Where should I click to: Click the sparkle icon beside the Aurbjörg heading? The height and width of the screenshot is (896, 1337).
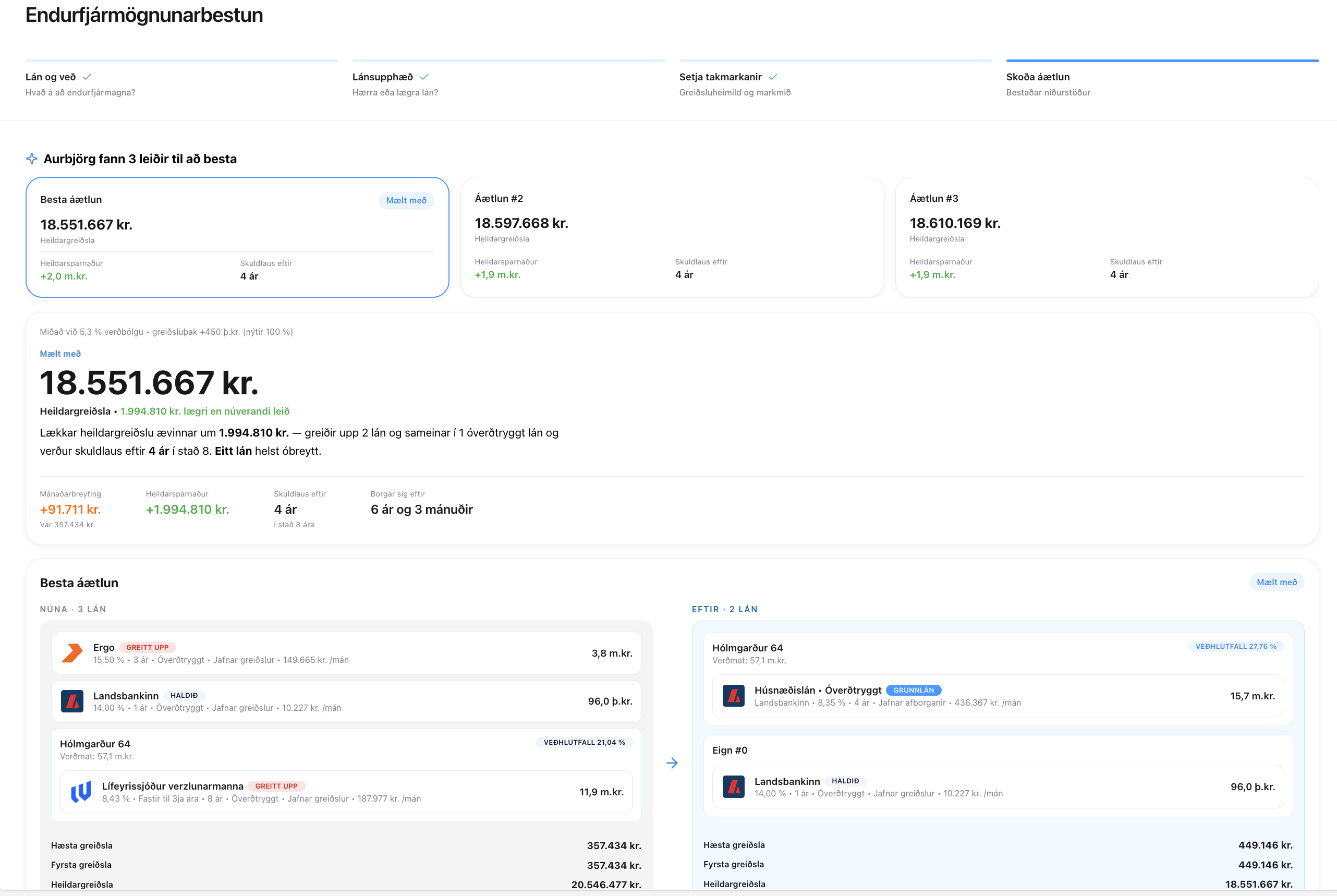(32, 159)
